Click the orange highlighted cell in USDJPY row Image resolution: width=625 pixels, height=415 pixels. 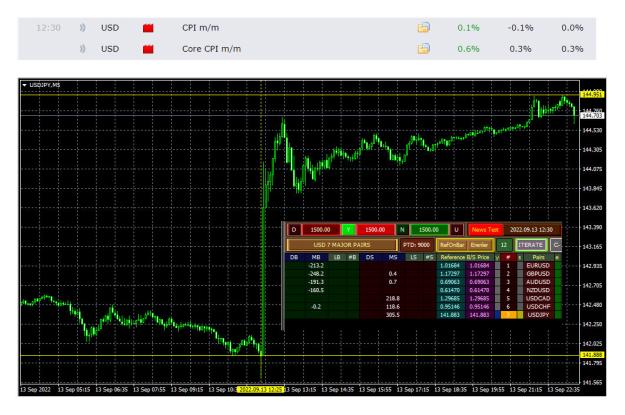point(511,315)
